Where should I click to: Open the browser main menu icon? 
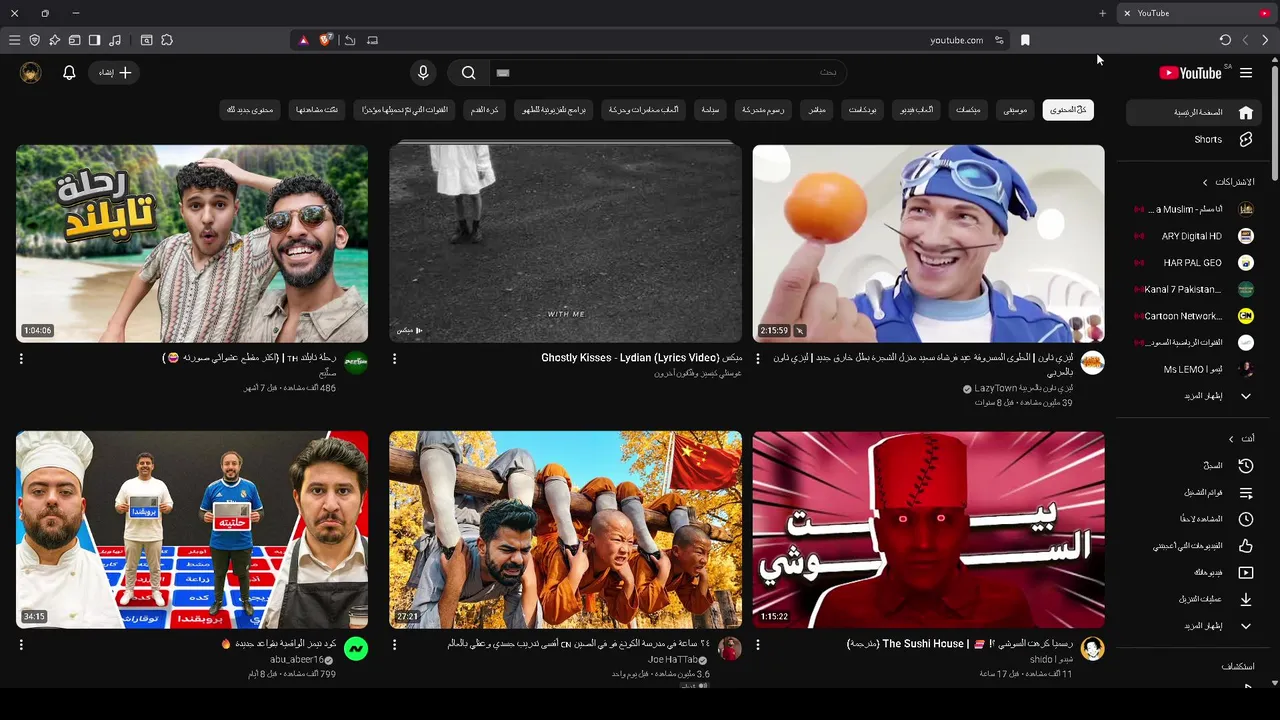14,40
